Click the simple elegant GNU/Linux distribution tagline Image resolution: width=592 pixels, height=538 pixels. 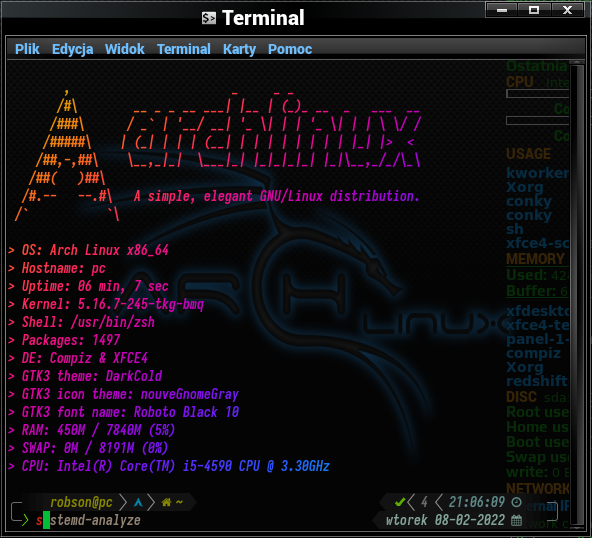276,196
